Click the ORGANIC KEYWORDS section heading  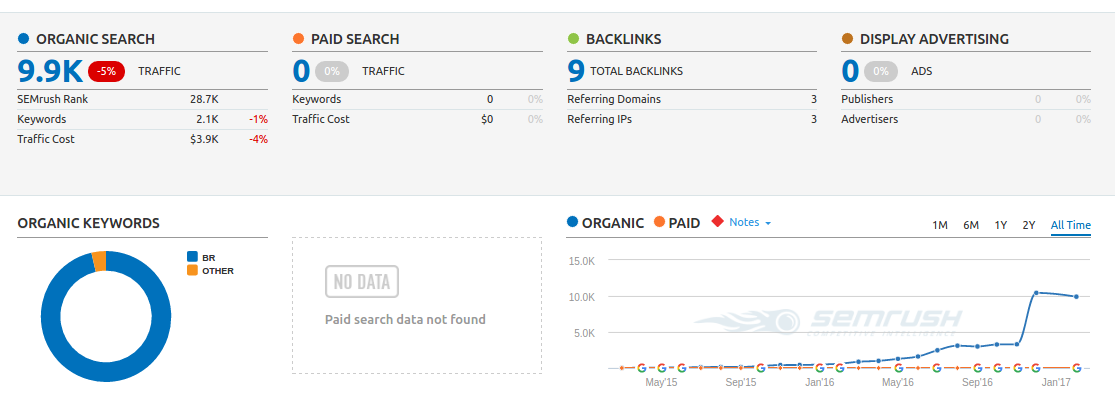(x=88, y=223)
